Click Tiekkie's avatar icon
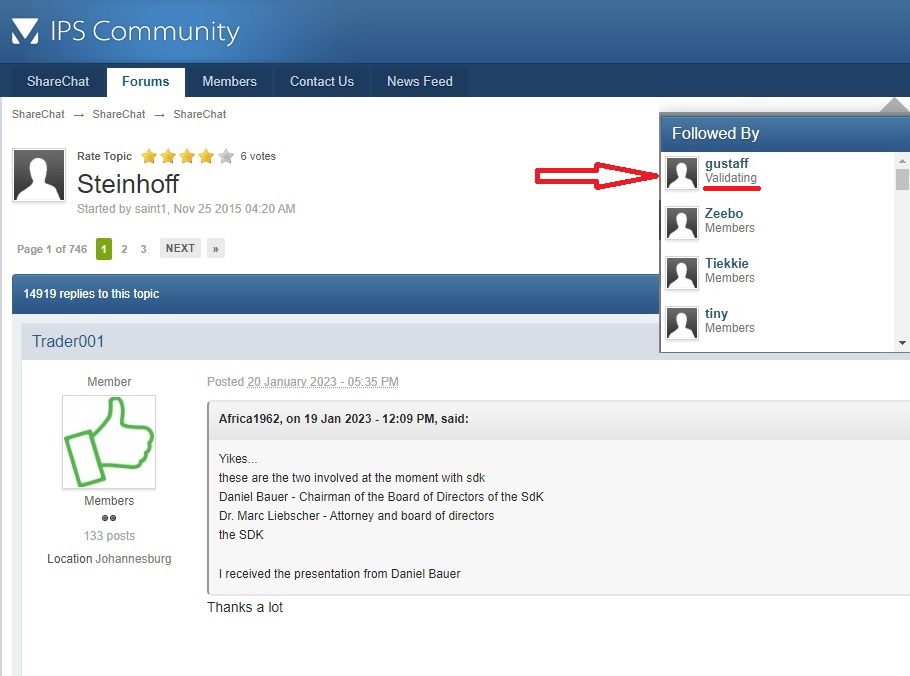This screenshot has width=910, height=676. (x=681, y=273)
